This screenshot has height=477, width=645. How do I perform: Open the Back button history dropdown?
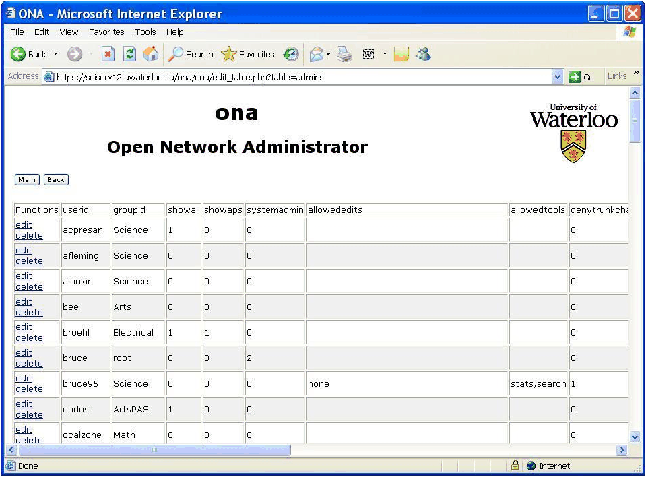pos(56,54)
